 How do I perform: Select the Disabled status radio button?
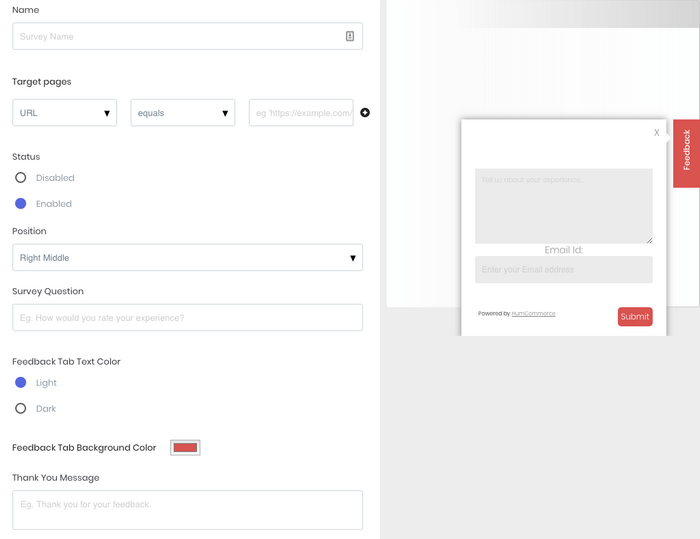21,178
